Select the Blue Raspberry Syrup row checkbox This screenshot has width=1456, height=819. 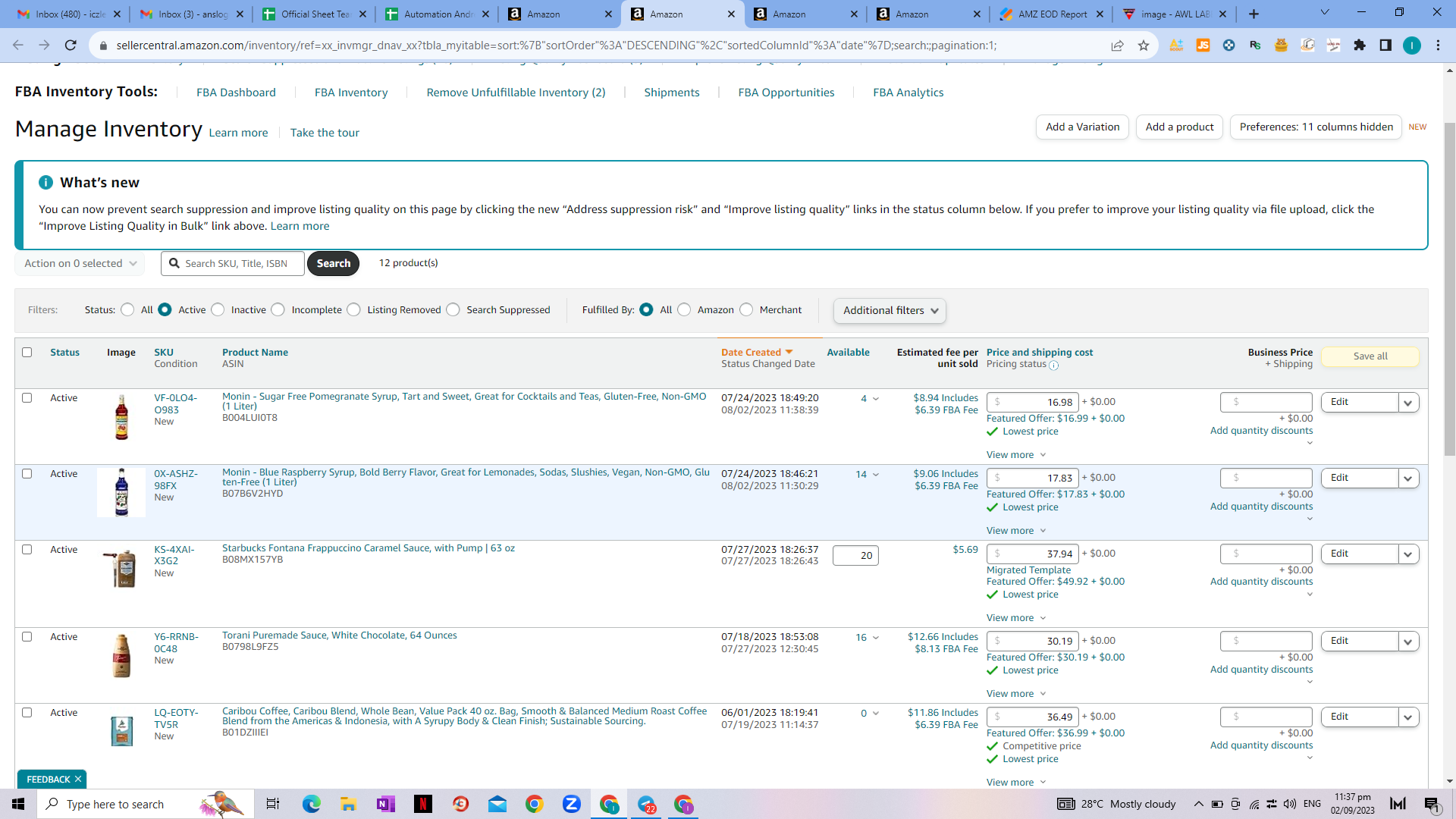pos(27,474)
